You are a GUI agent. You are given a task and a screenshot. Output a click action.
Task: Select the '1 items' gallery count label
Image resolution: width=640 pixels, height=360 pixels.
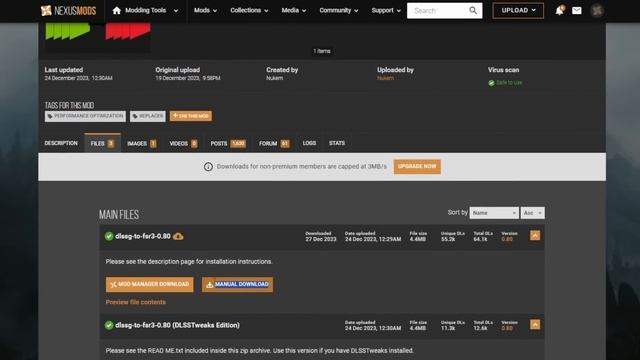322,51
